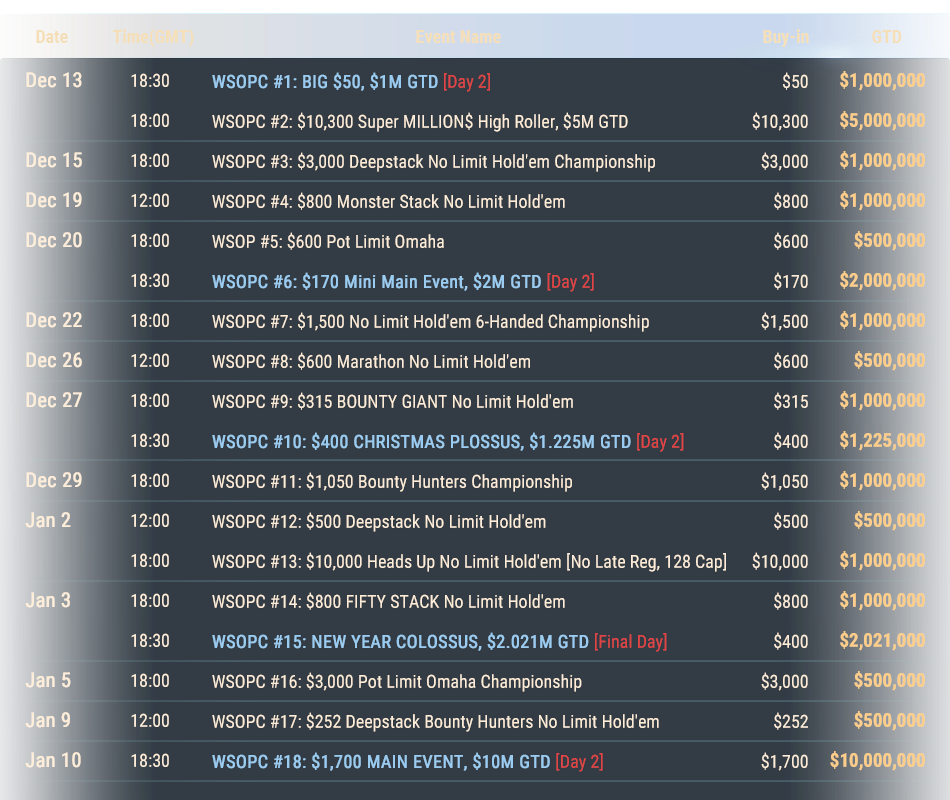Select the Dec 29 date cell
The image size is (950, 800).
54,480
